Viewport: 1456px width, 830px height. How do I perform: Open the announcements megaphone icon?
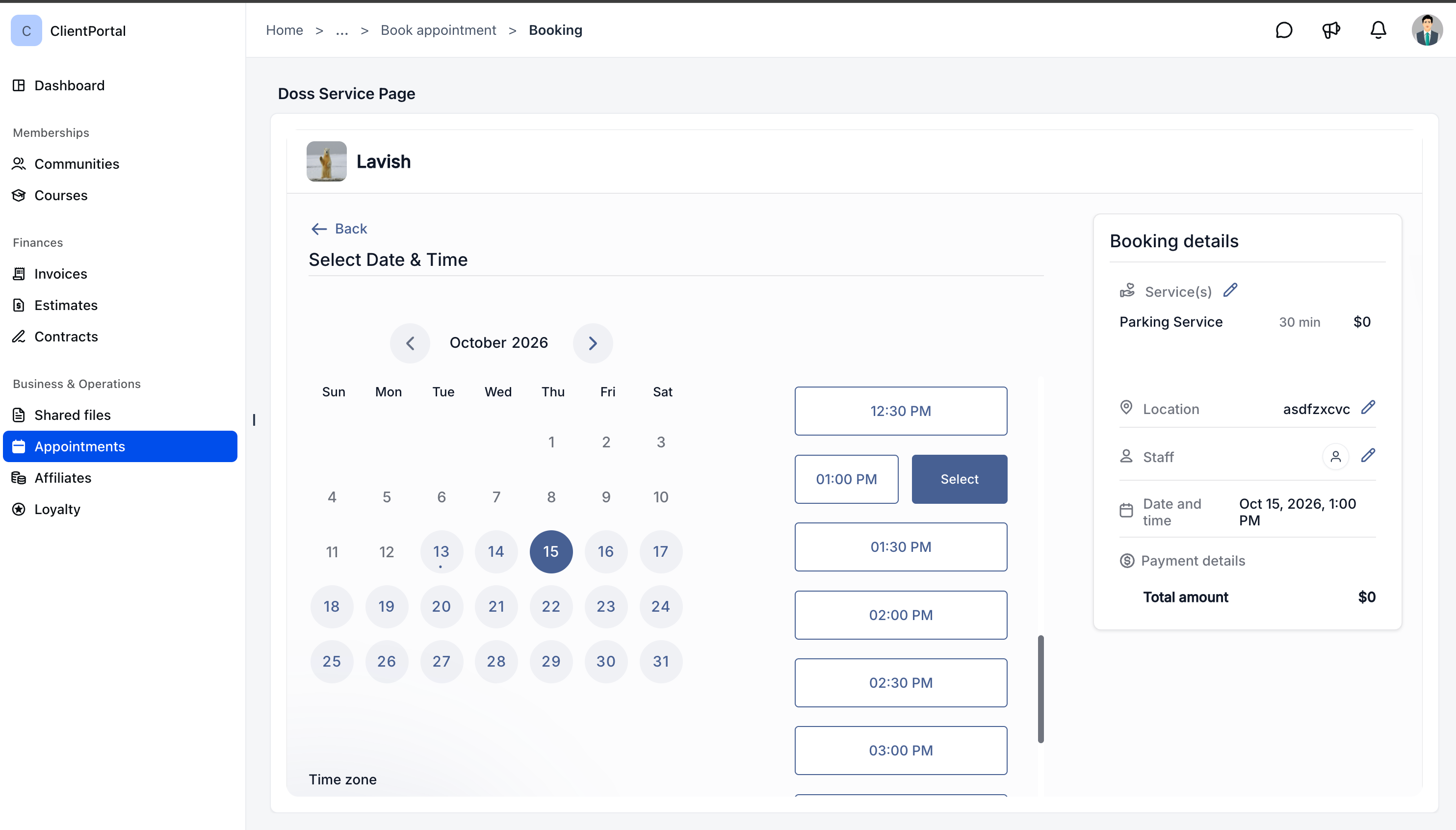point(1331,30)
